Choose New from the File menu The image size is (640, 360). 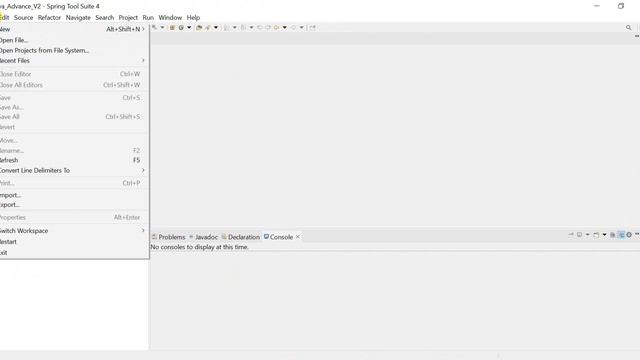click(x=73, y=29)
